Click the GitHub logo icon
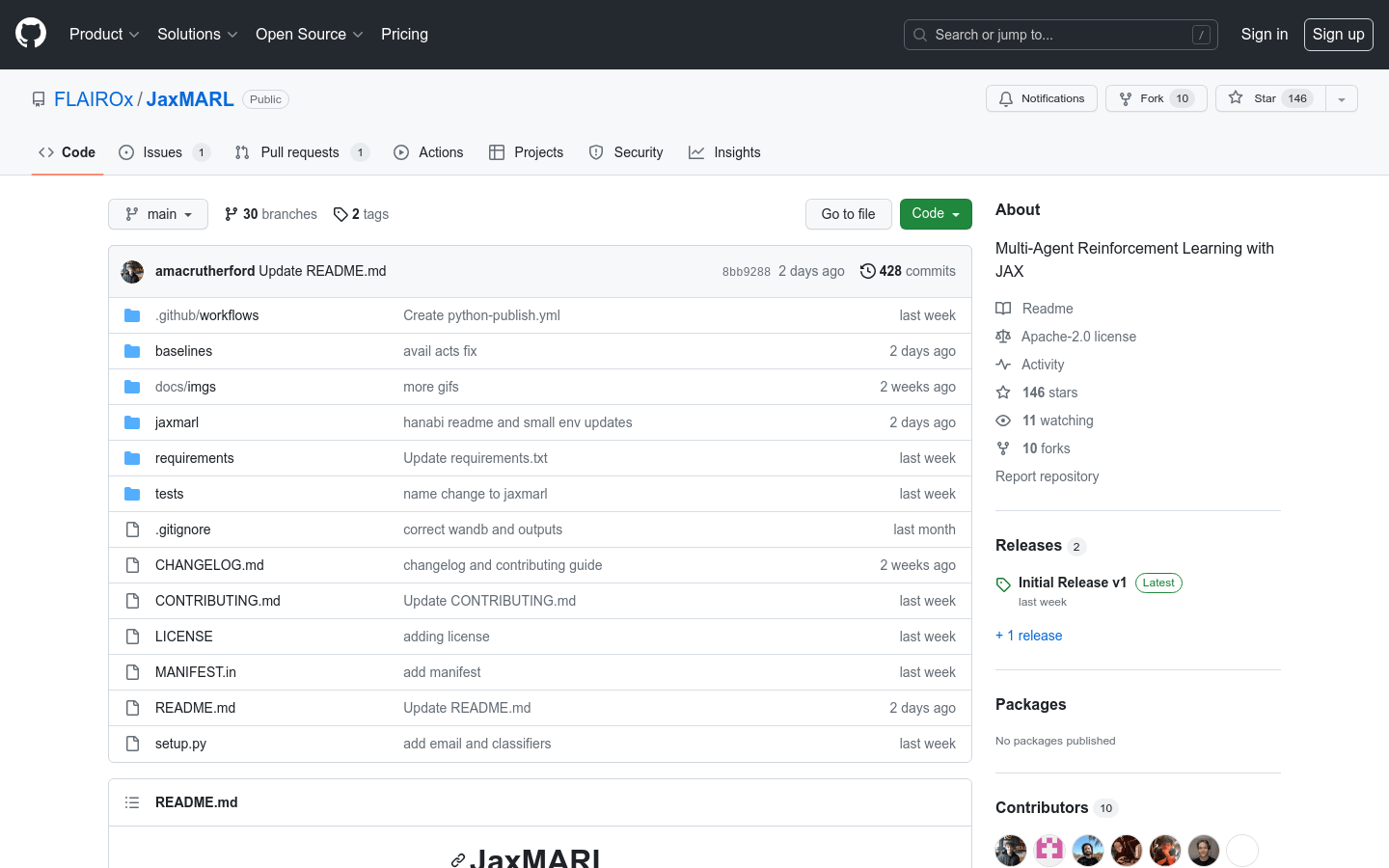1389x868 pixels. coord(31,34)
